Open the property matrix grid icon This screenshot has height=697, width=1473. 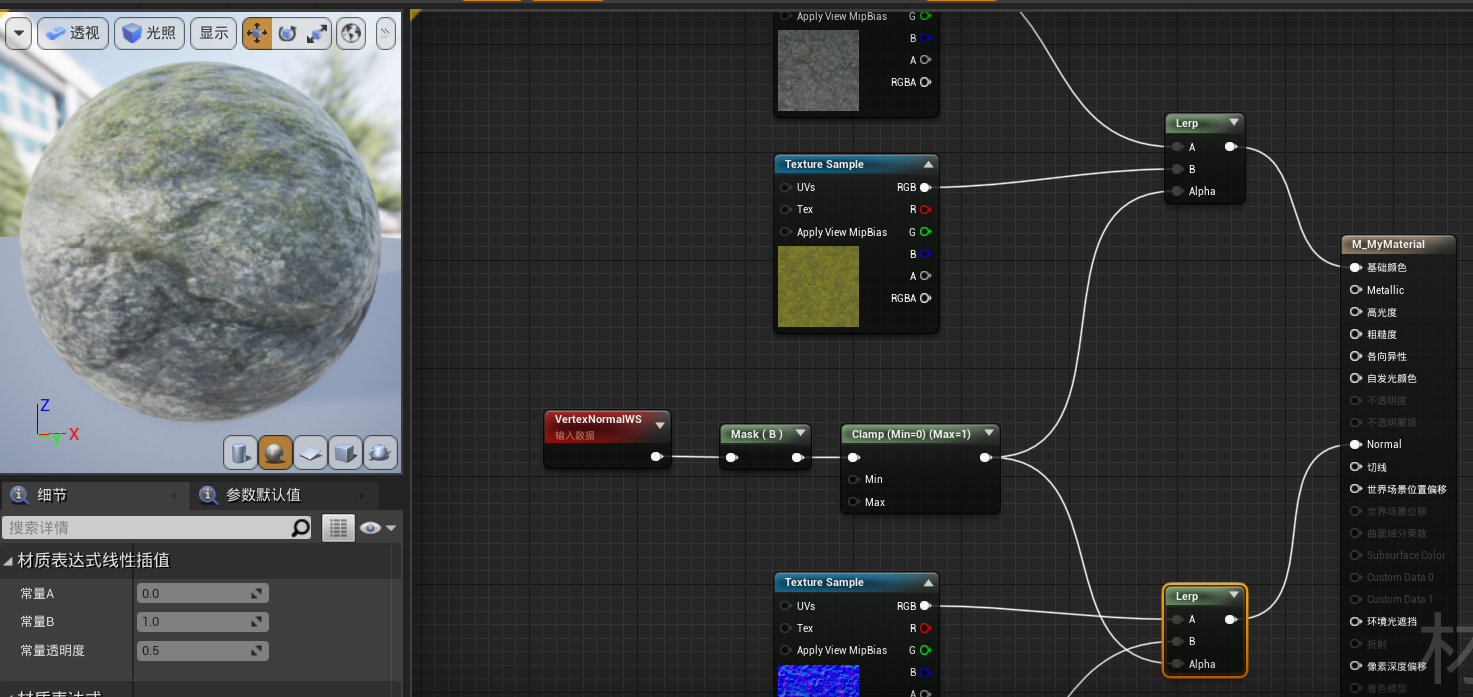tap(338, 528)
